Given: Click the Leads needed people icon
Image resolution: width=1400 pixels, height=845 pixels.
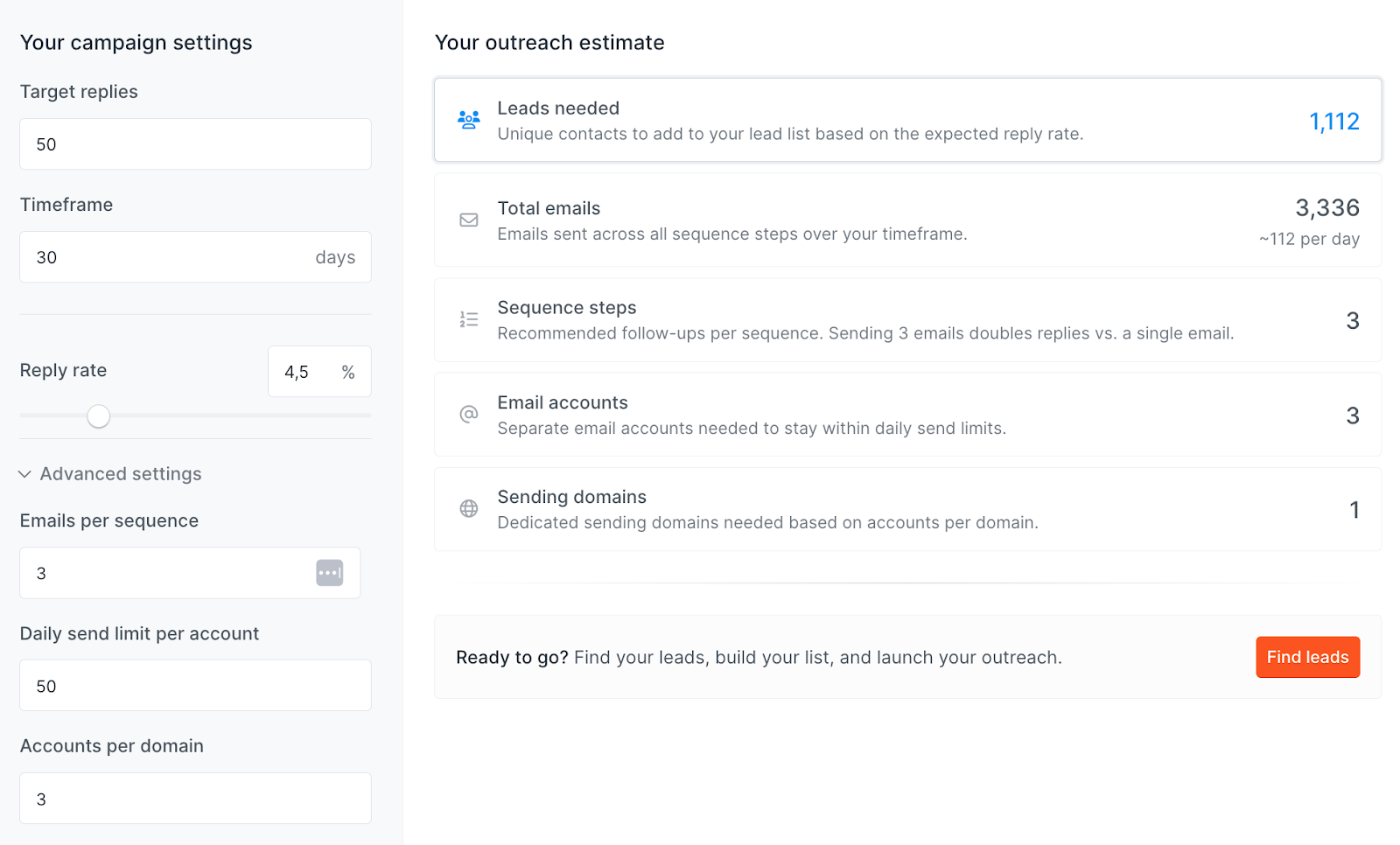Looking at the screenshot, I should point(469,120).
